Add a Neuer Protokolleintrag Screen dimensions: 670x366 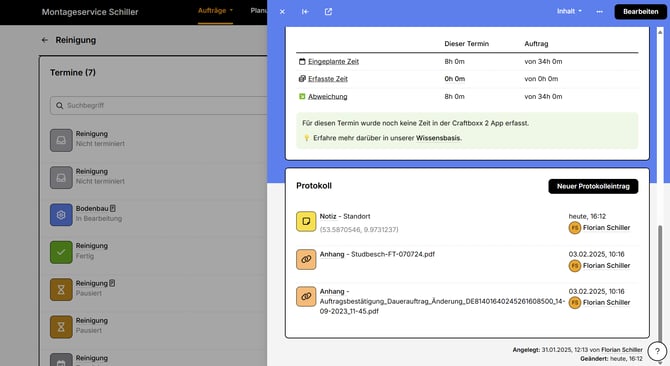593,186
